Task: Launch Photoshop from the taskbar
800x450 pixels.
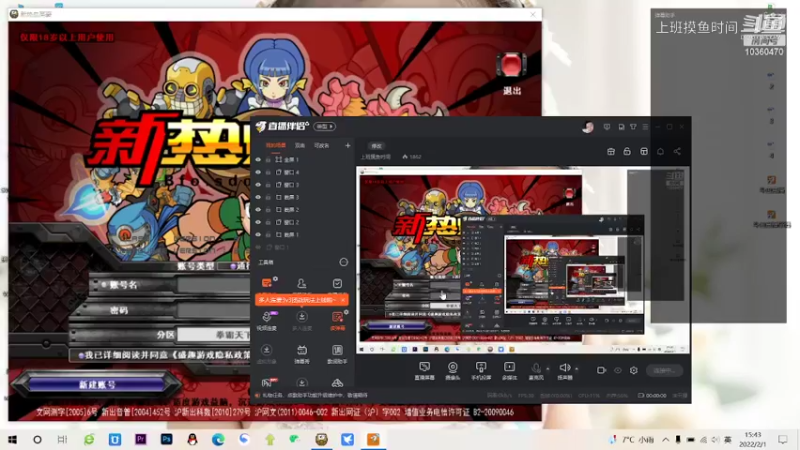Action: (166, 439)
